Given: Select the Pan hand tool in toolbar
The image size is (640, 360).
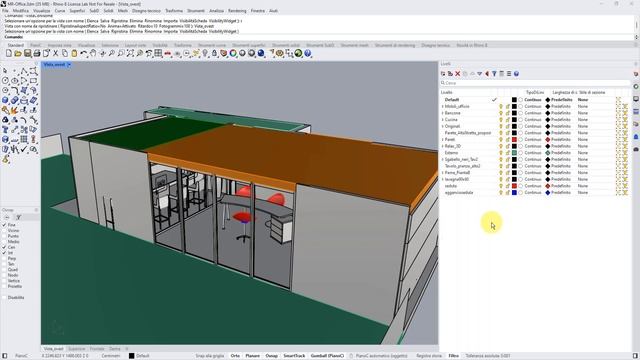Looking at the screenshot, I should coord(93,53).
